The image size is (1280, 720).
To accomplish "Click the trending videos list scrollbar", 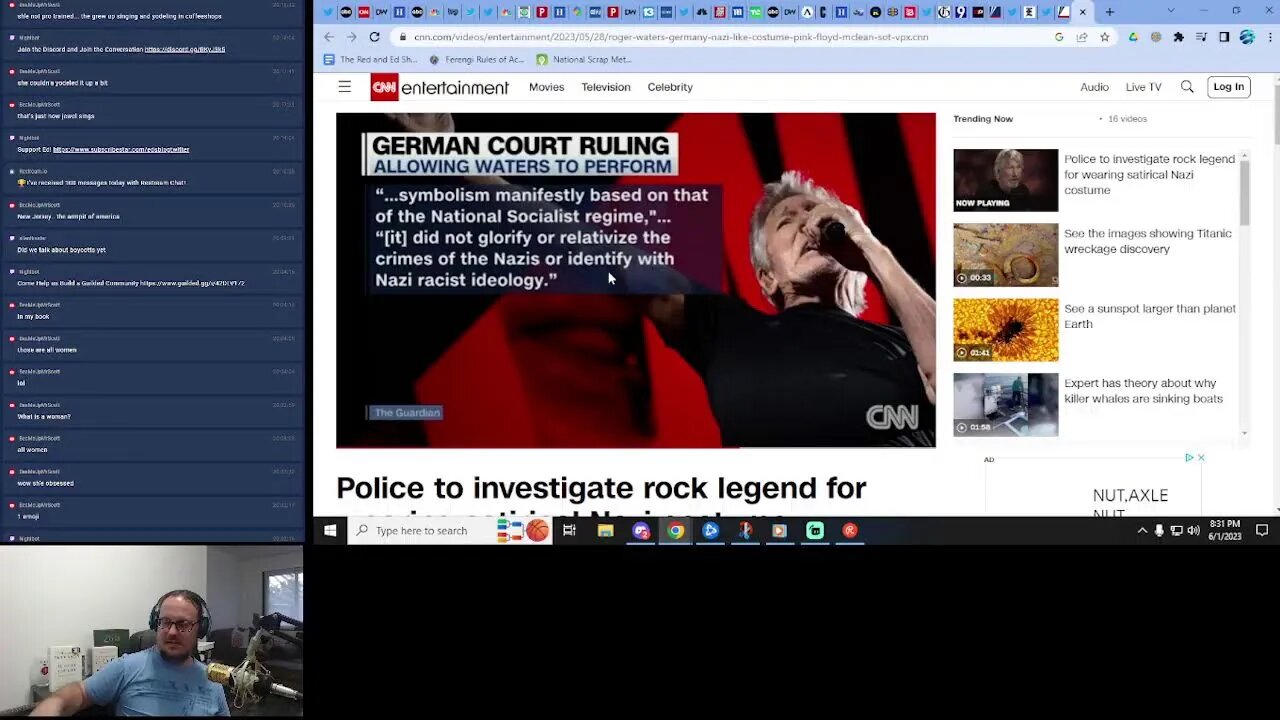I will pyautogui.click(x=1244, y=190).
